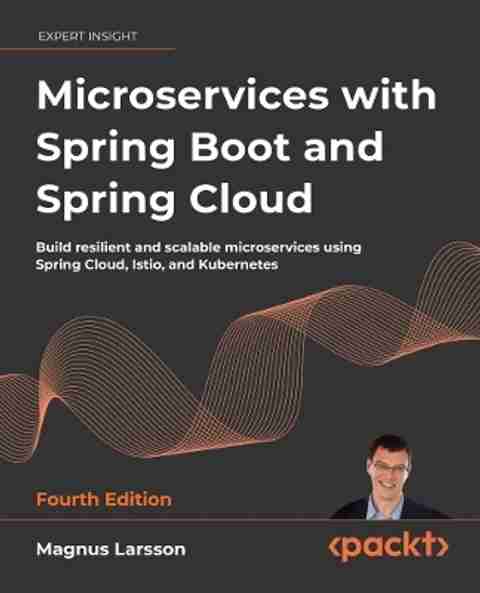Click the author name Magnus Larsson
Screen dimensions: 480x593
(x=111, y=550)
